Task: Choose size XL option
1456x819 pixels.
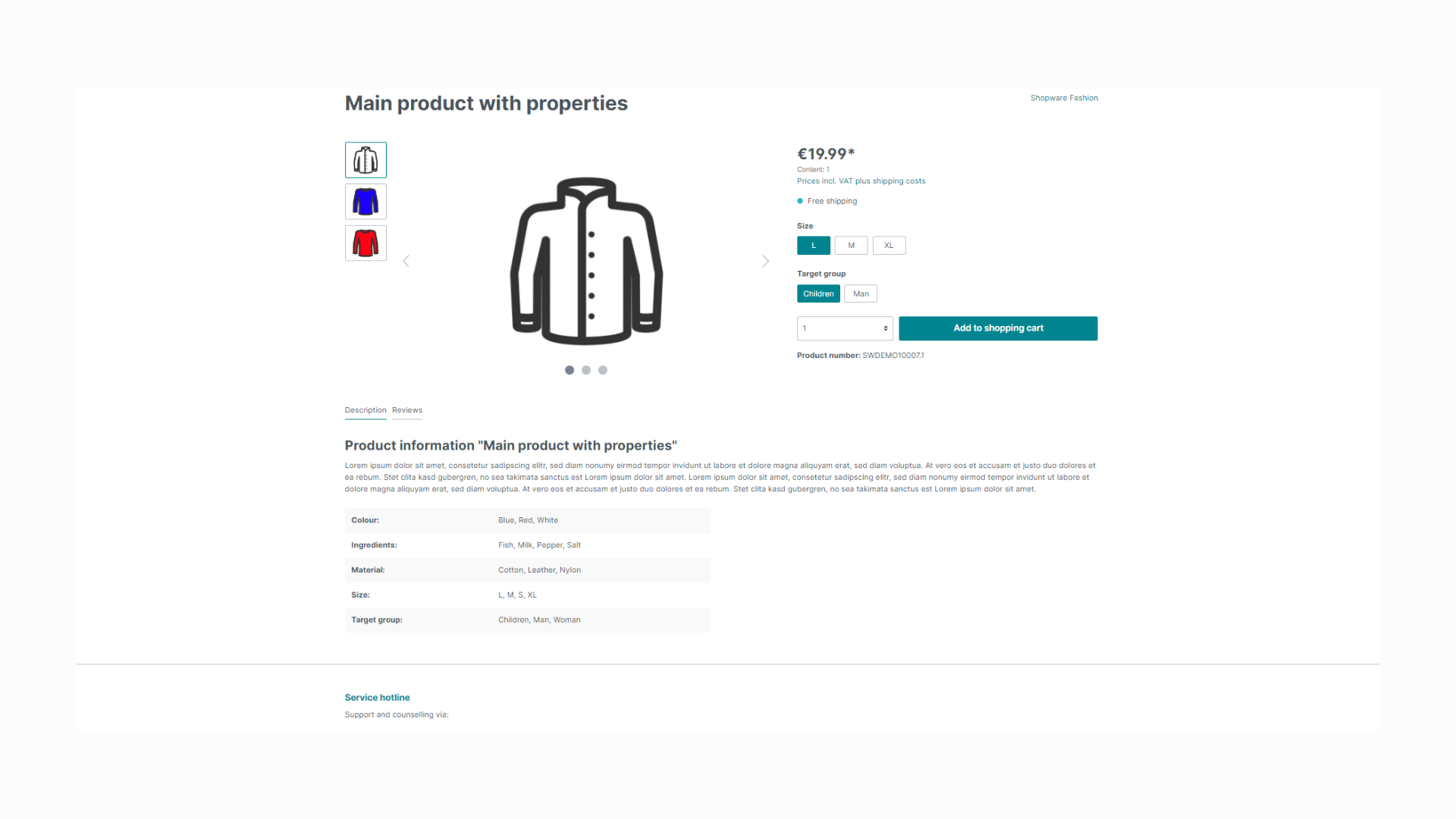Action: click(x=889, y=246)
